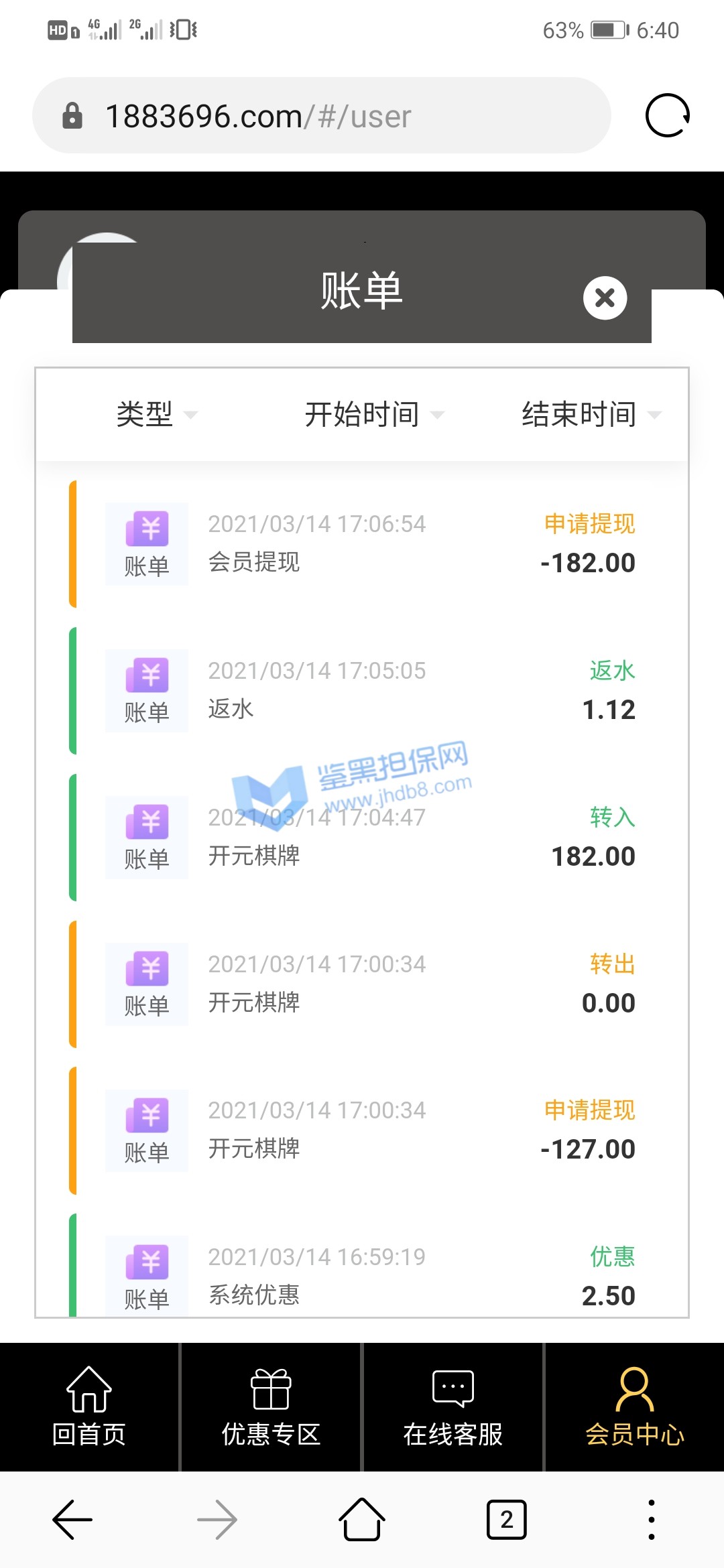The image size is (724, 1568).
Task: Open the browser tabs switcher
Action: (506, 1519)
